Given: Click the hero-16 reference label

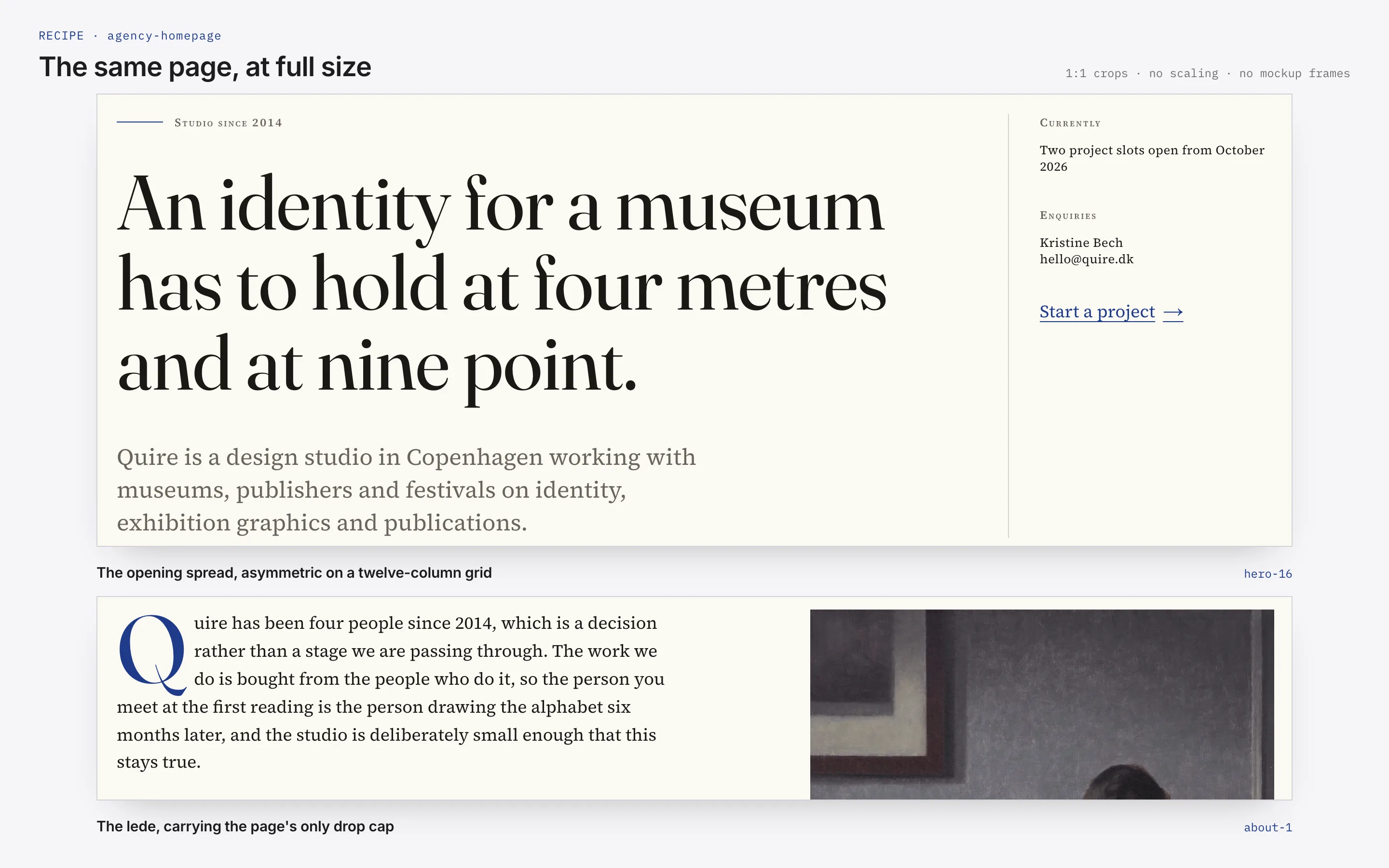Looking at the screenshot, I should coord(1267,573).
